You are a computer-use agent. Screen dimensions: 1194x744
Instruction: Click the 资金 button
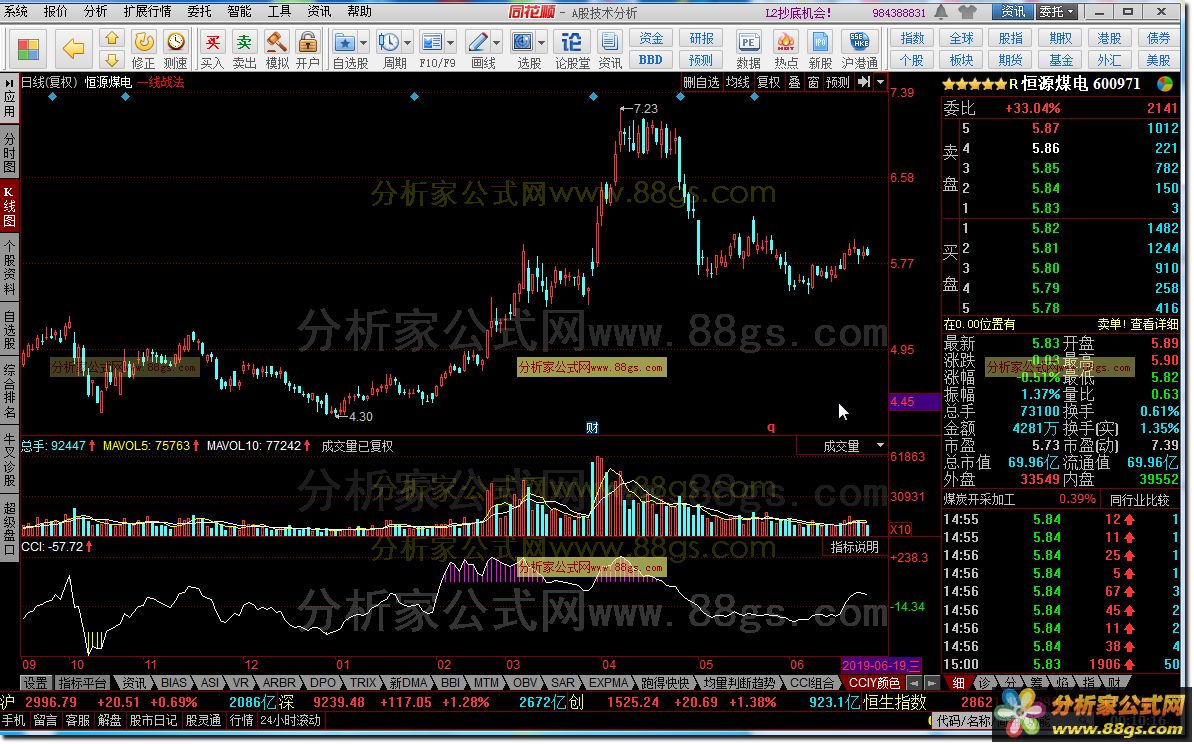pyautogui.click(x=650, y=39)
